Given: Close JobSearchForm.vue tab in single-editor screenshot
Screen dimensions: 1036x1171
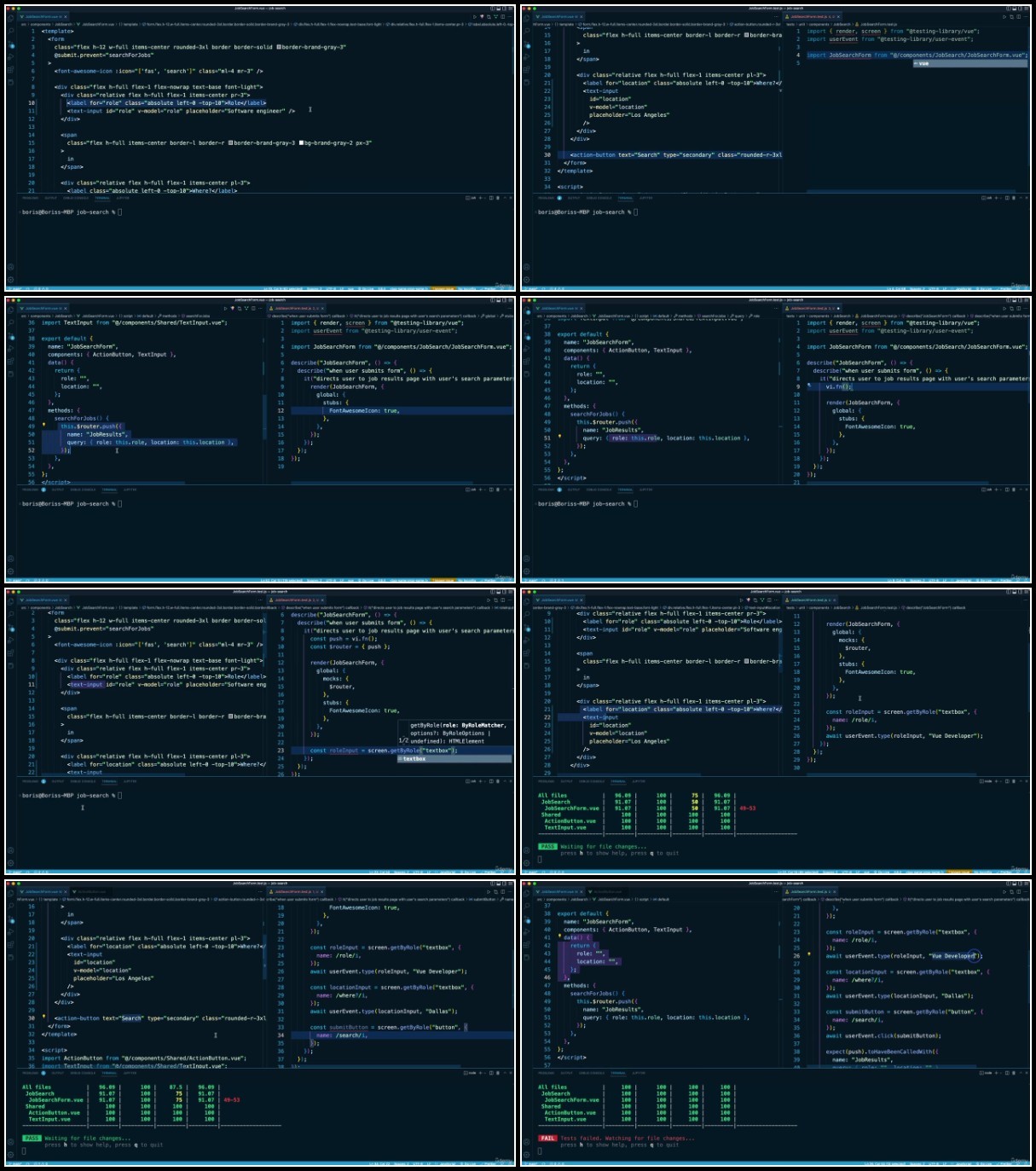Looking at the screenshot, I should (x=66, y=16).
